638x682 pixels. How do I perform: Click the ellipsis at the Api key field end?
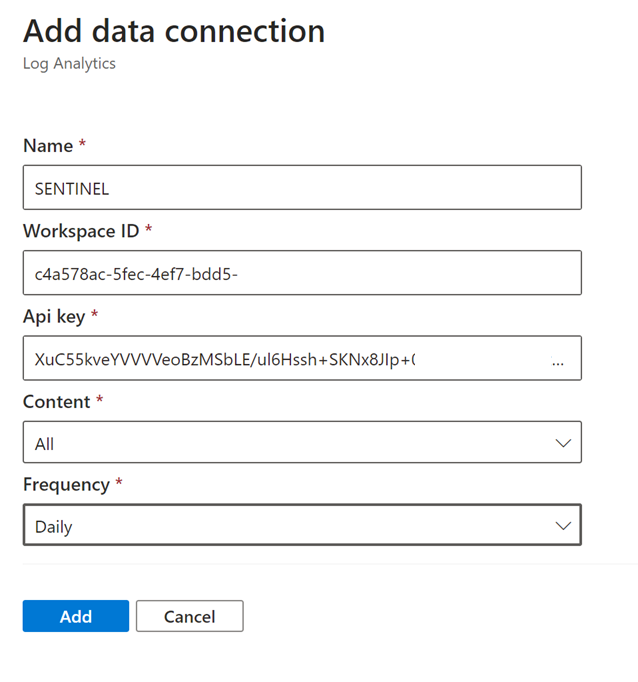click(x=558, y=363)
